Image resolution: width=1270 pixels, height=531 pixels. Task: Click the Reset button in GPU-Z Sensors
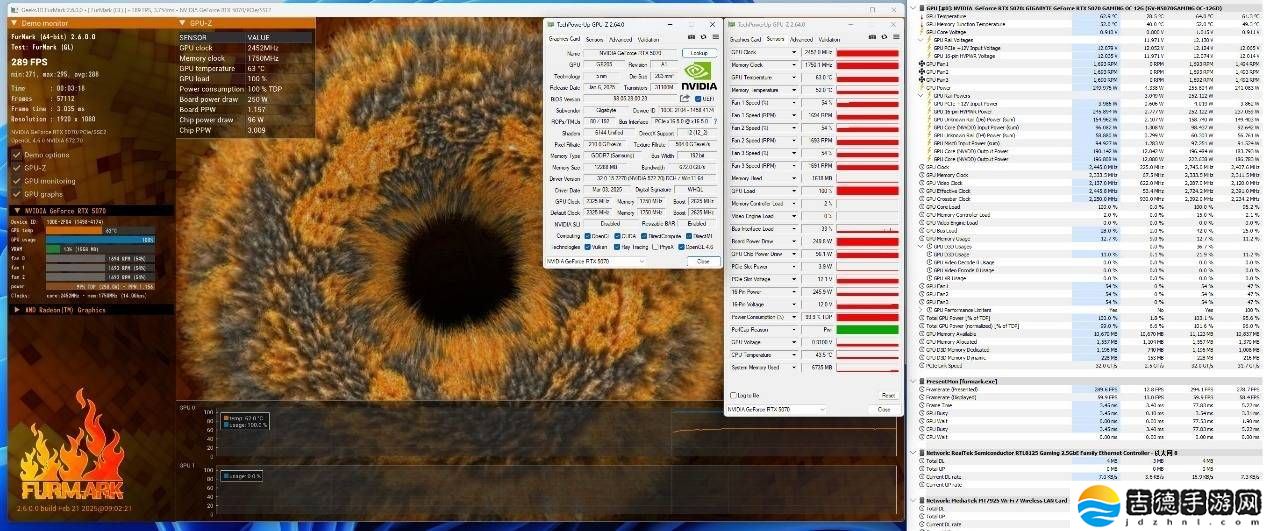(x=887, y=395)
